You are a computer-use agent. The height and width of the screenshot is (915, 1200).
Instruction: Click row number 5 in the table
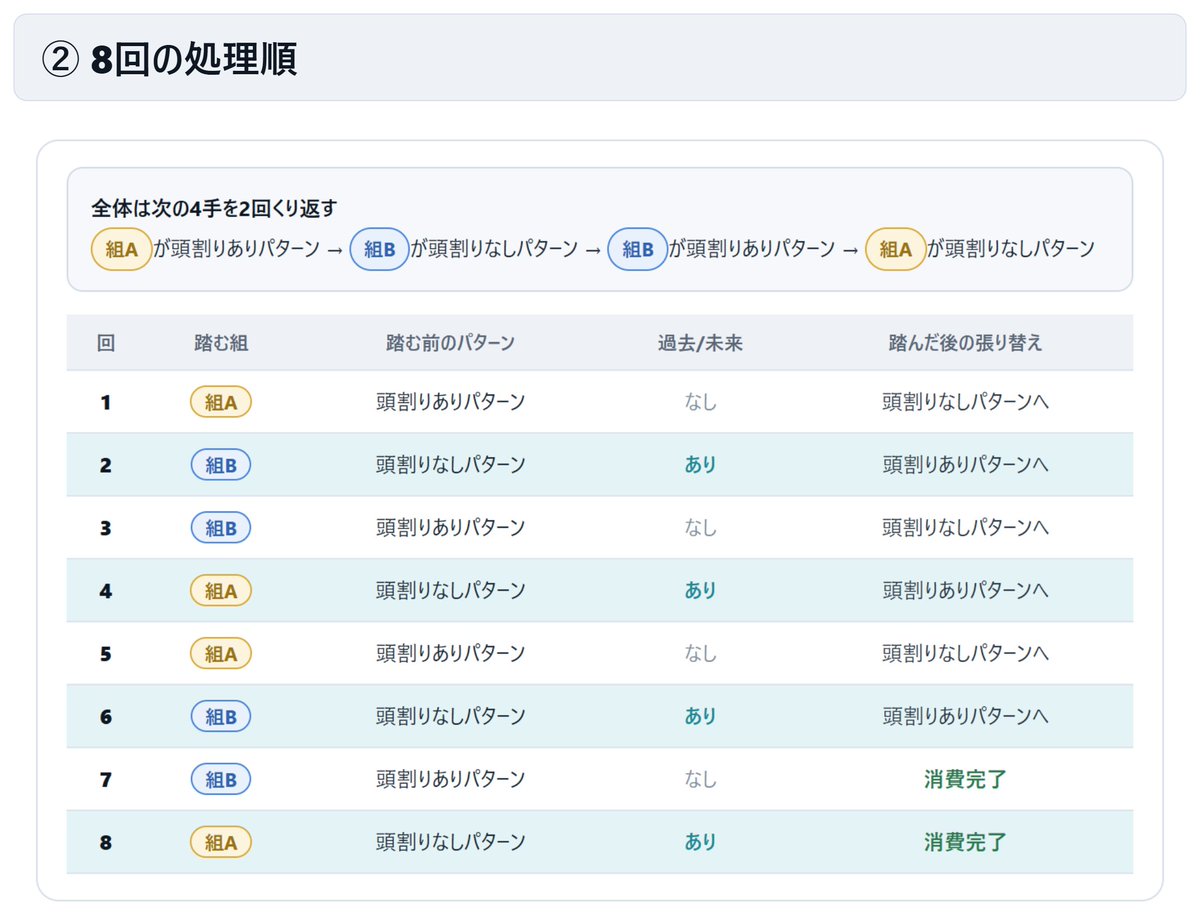click(105, 655)
